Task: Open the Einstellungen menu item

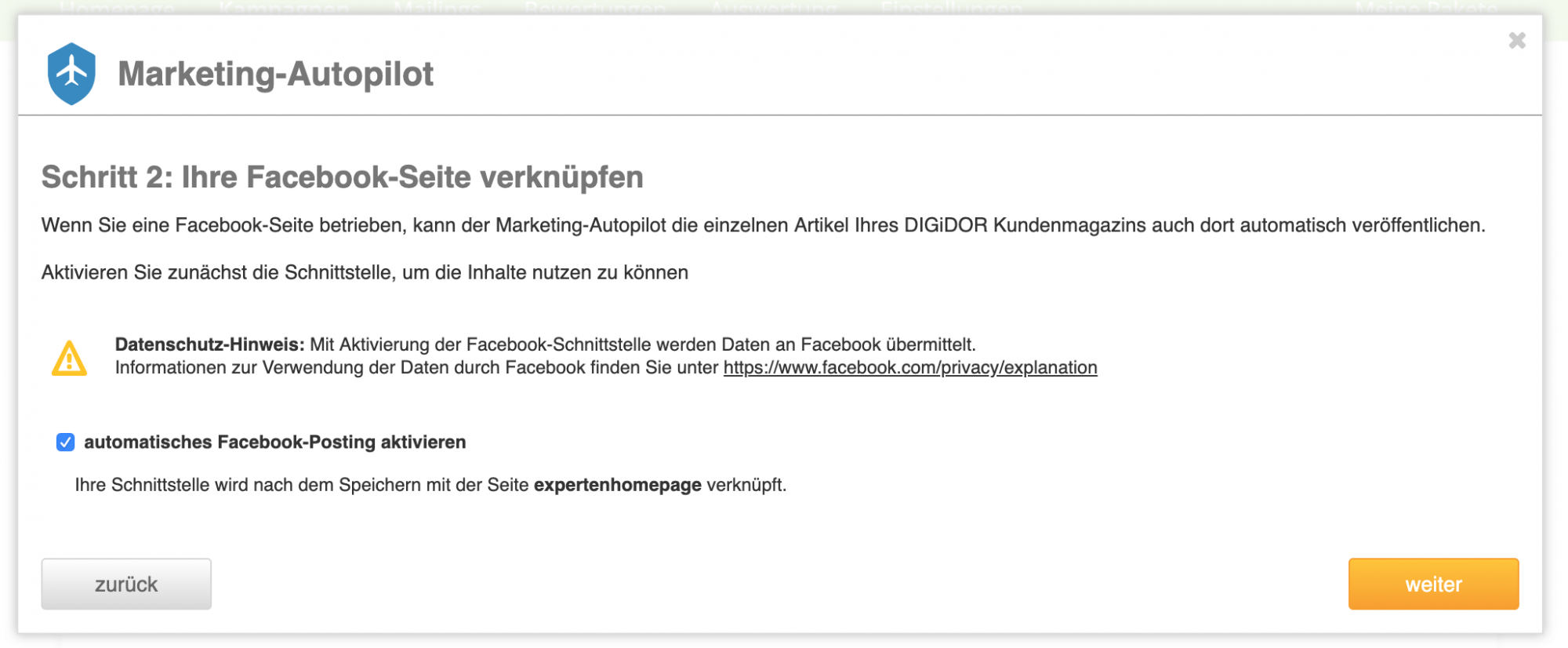Action: 950,8
